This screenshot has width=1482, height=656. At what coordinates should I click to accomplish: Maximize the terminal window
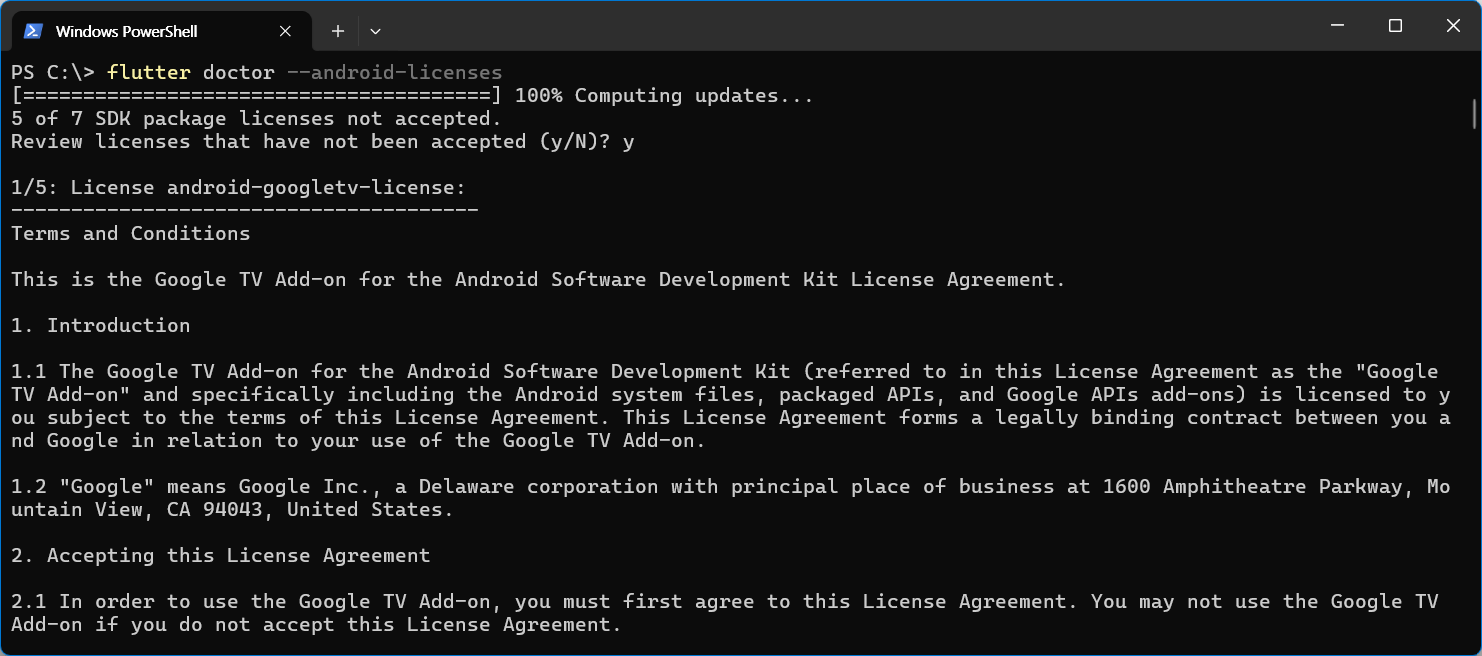click(x=1395, y=26)
